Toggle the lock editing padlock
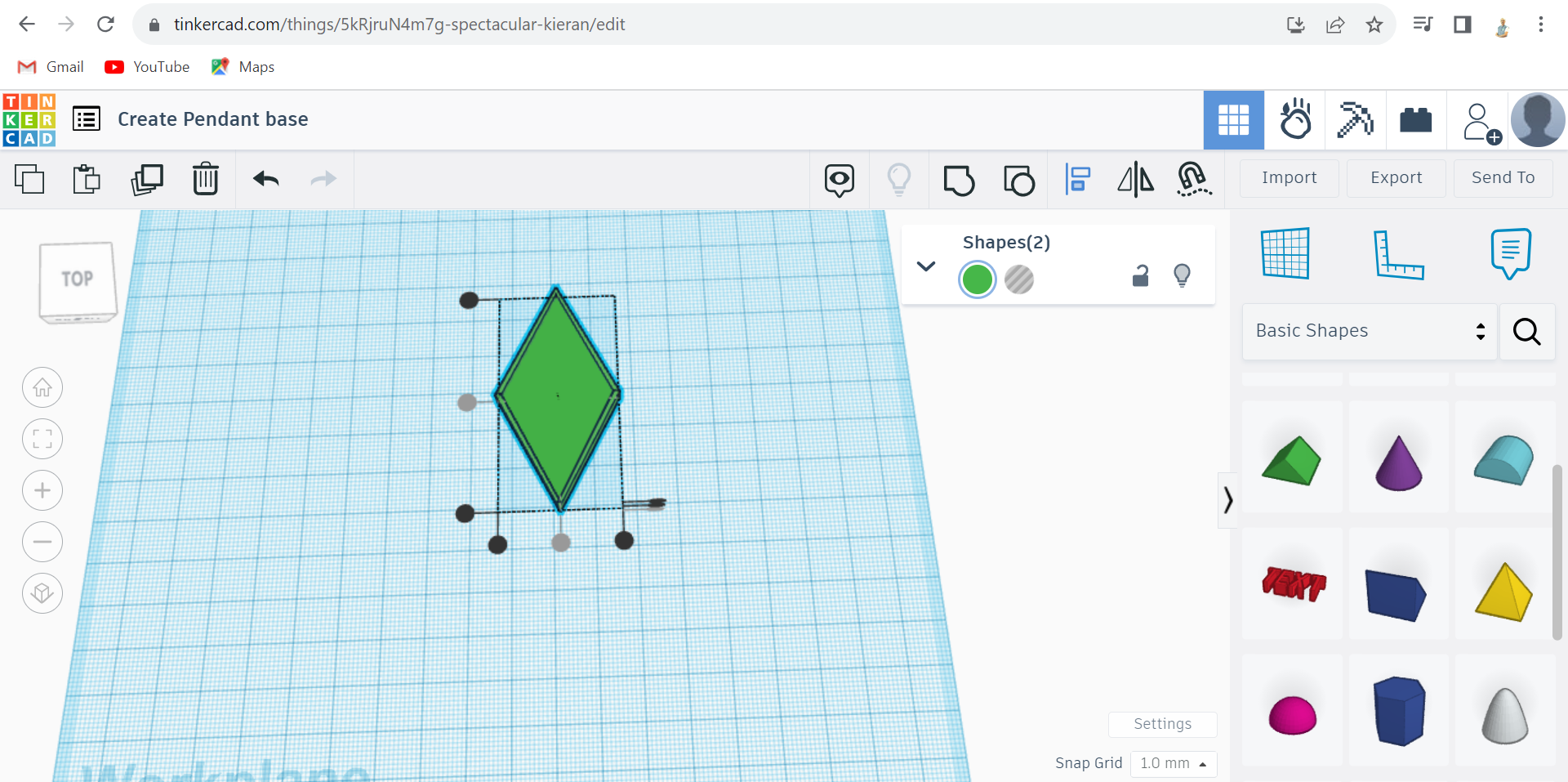Image resolution: width=1568 pixels, height=782 pixels. pyautogui.click(x=1141, y=276)
